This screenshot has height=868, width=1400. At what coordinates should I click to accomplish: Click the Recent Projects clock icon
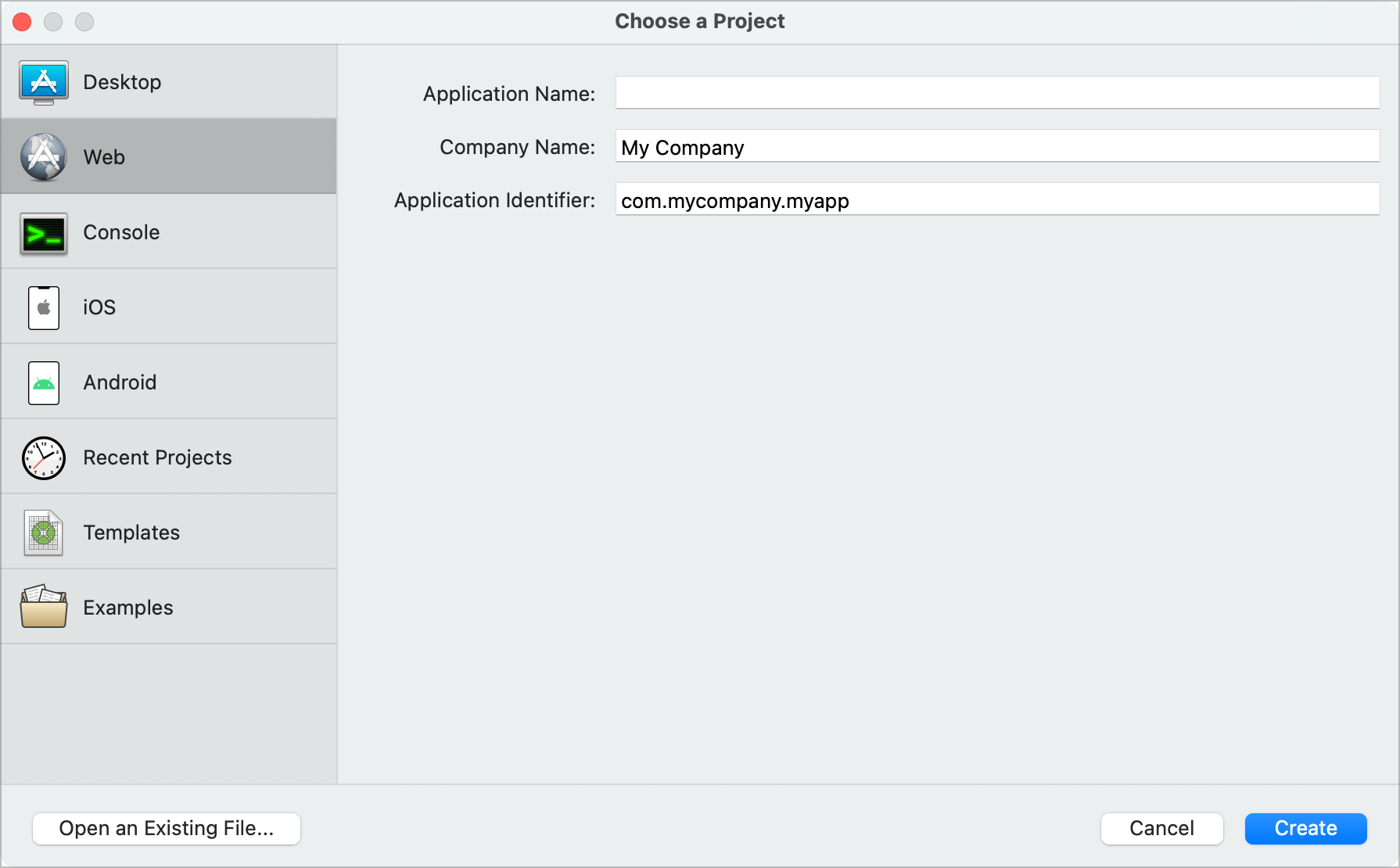point(44,457)
